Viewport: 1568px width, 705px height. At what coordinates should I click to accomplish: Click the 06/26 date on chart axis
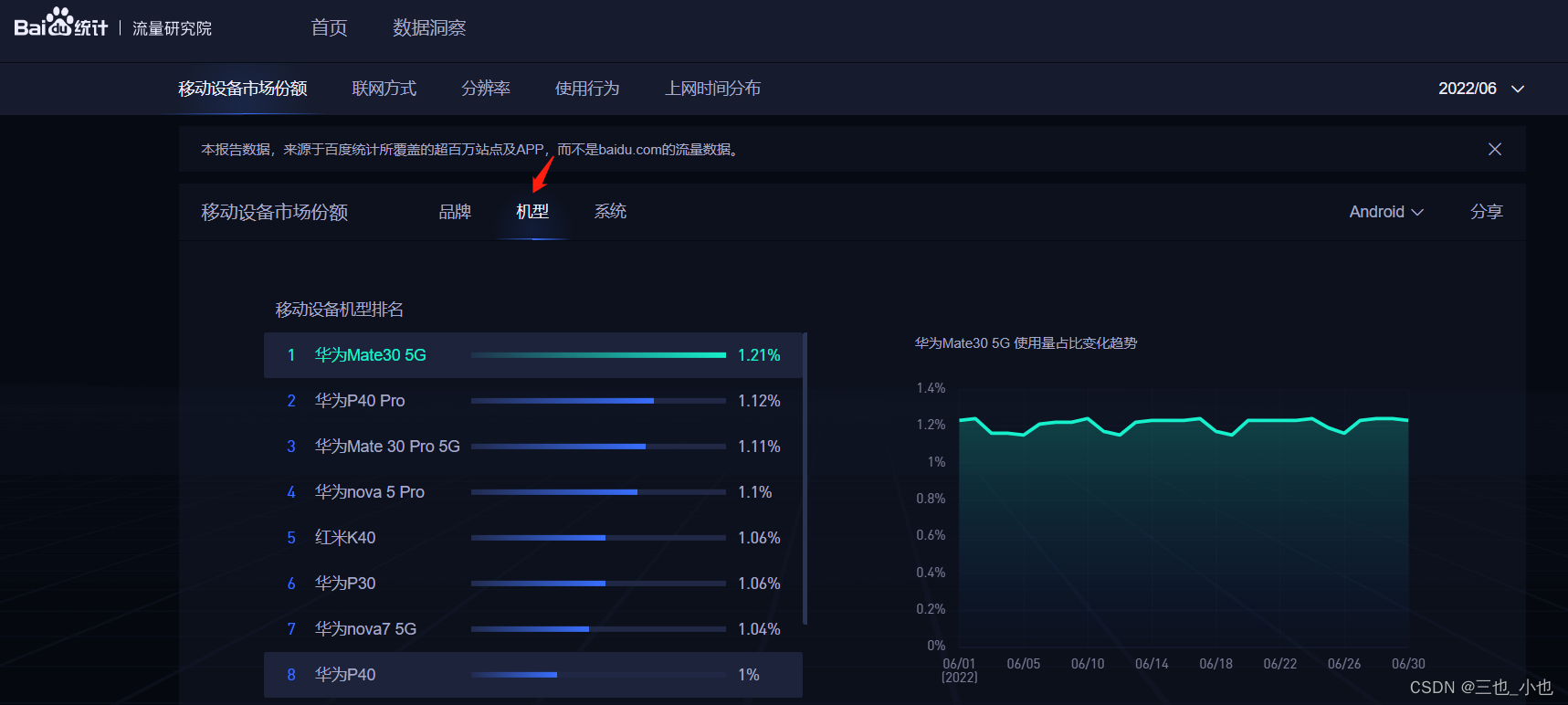click(x=1344, y=664)
